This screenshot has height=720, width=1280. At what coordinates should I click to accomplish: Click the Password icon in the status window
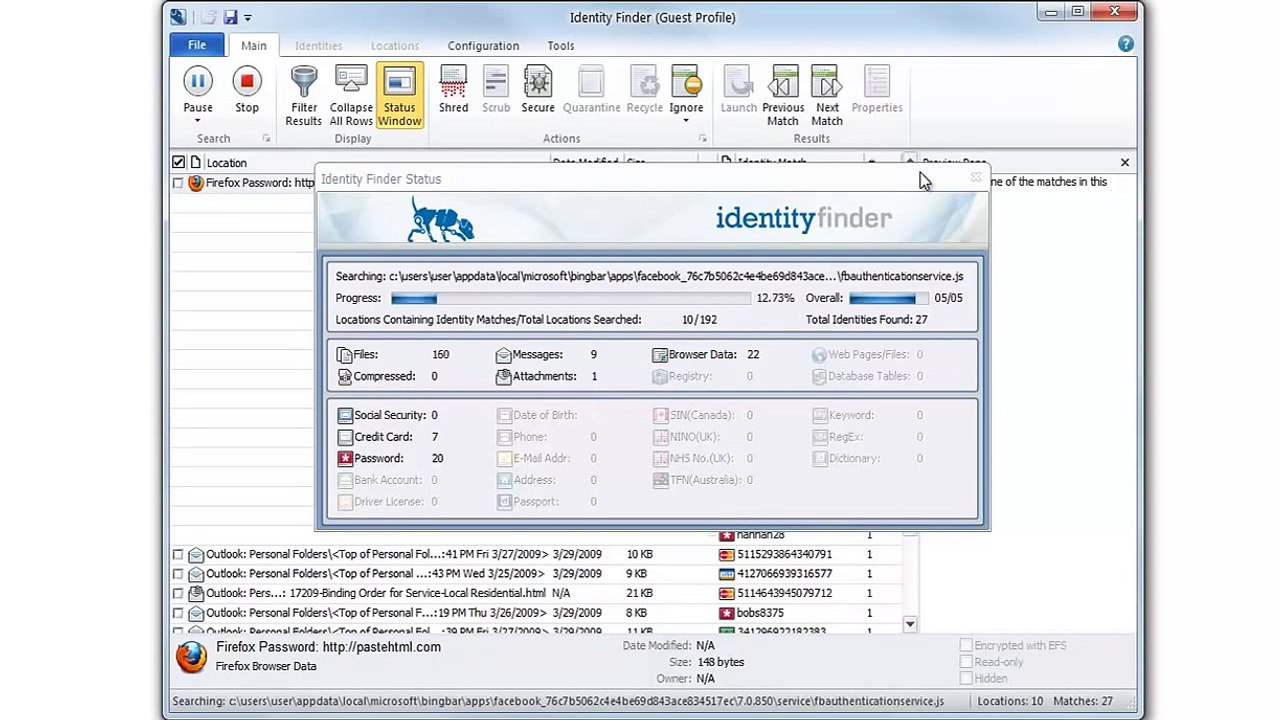pyautogui.click(x=345, y=458)
